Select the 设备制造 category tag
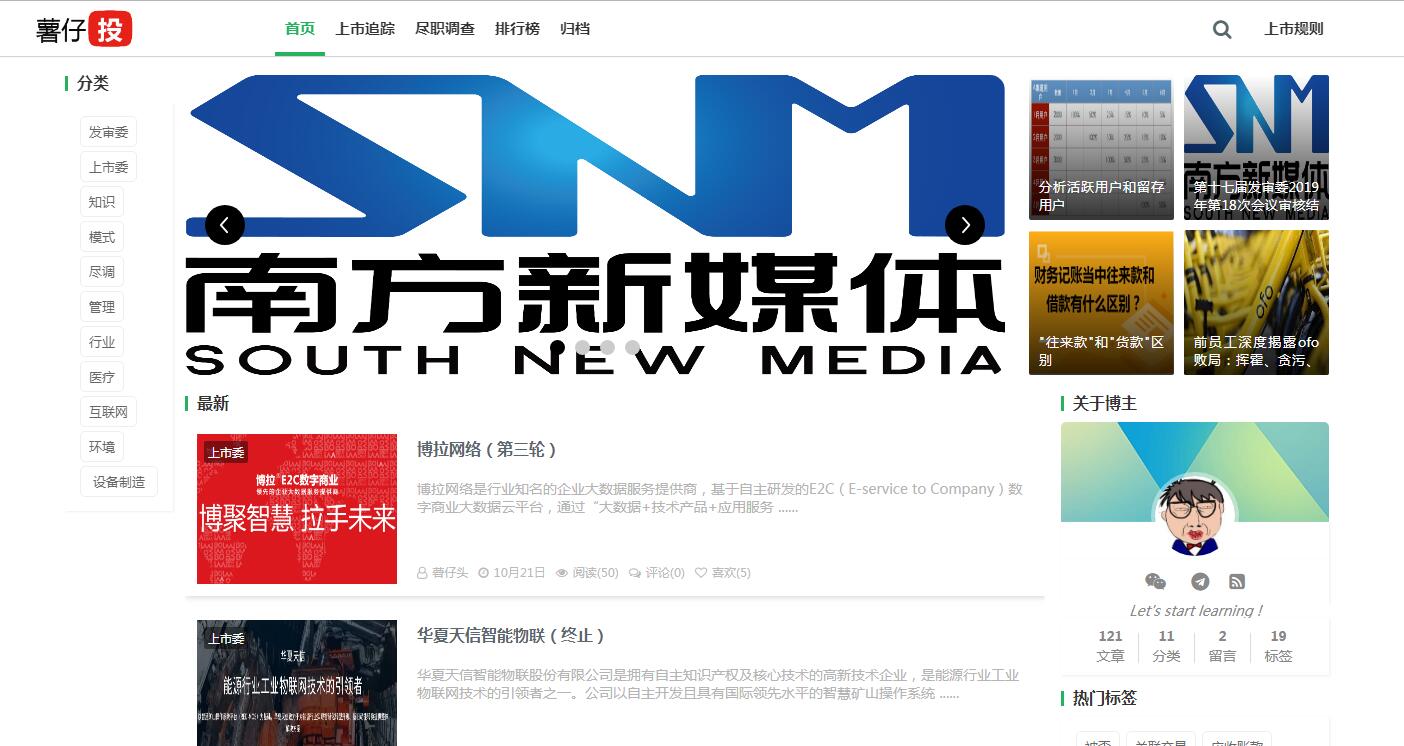 (119, 482)
